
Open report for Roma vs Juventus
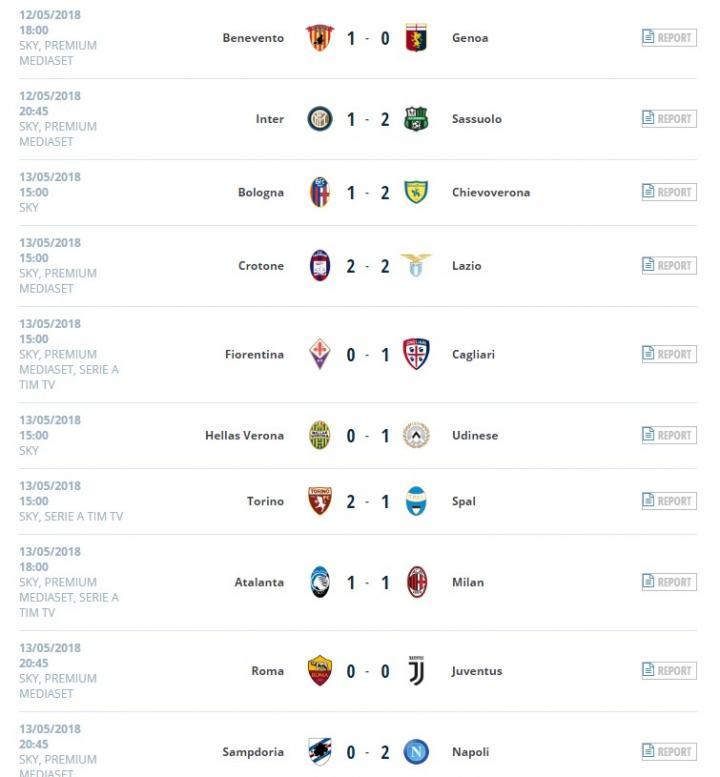pos(668,671)
